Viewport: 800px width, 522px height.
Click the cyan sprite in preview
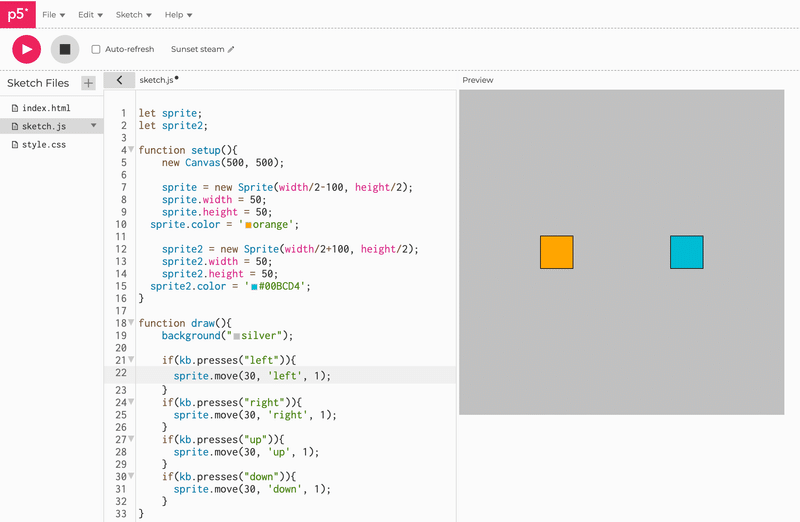coord(687,252)
